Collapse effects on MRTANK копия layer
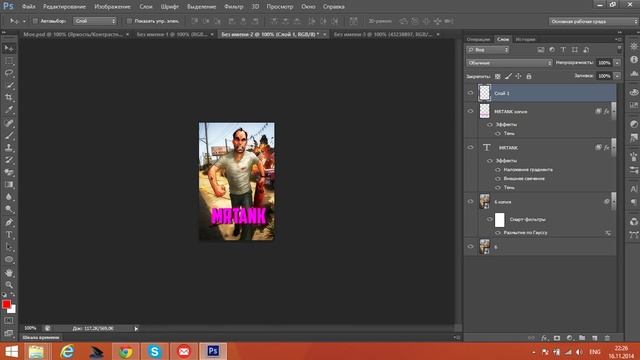Screen dimensions: 640x360 (x=613, y=111)
